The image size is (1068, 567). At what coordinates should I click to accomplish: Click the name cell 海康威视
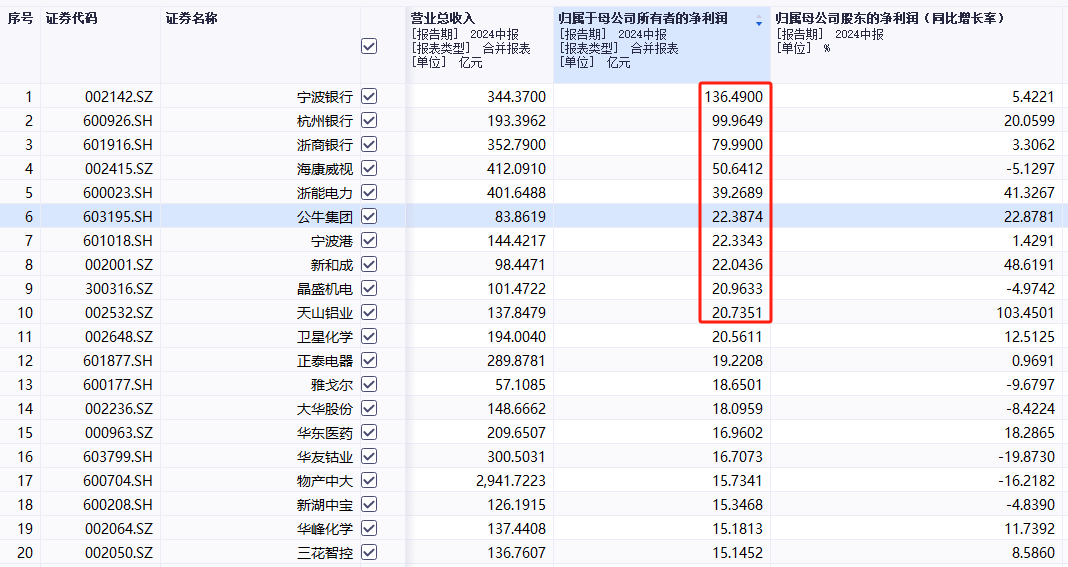coord(325,168)
